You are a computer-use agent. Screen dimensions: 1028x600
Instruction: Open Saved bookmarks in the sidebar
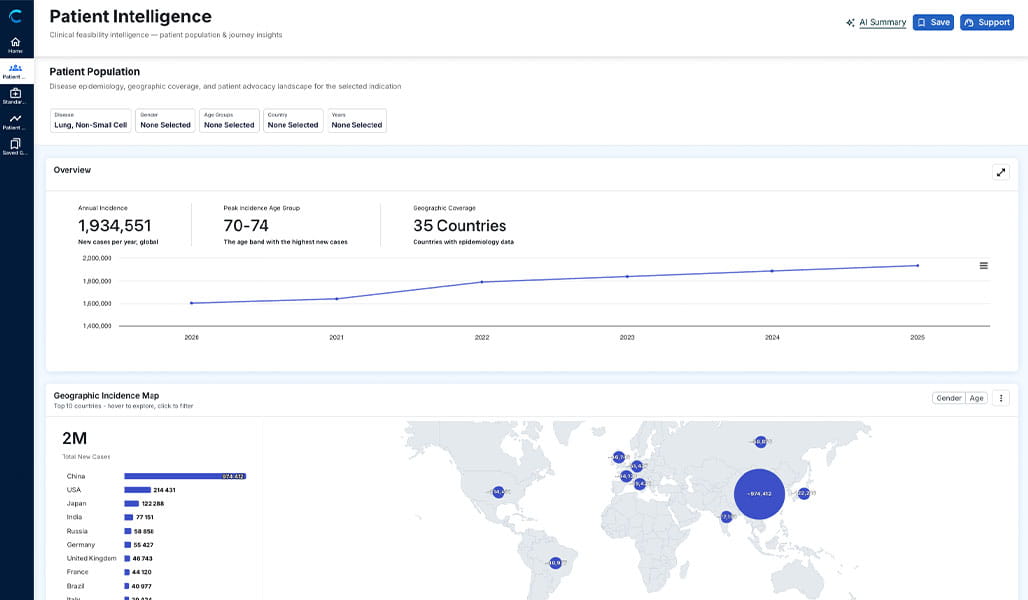coord(15,146)
